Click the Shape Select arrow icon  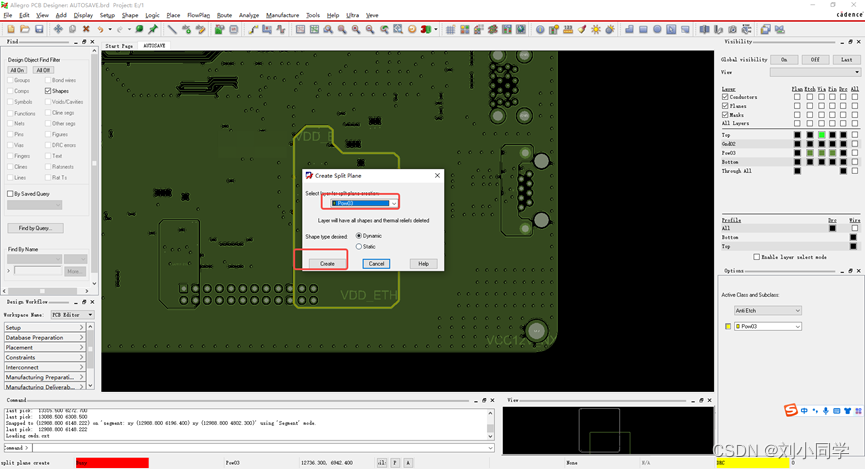tap(671, 29)
